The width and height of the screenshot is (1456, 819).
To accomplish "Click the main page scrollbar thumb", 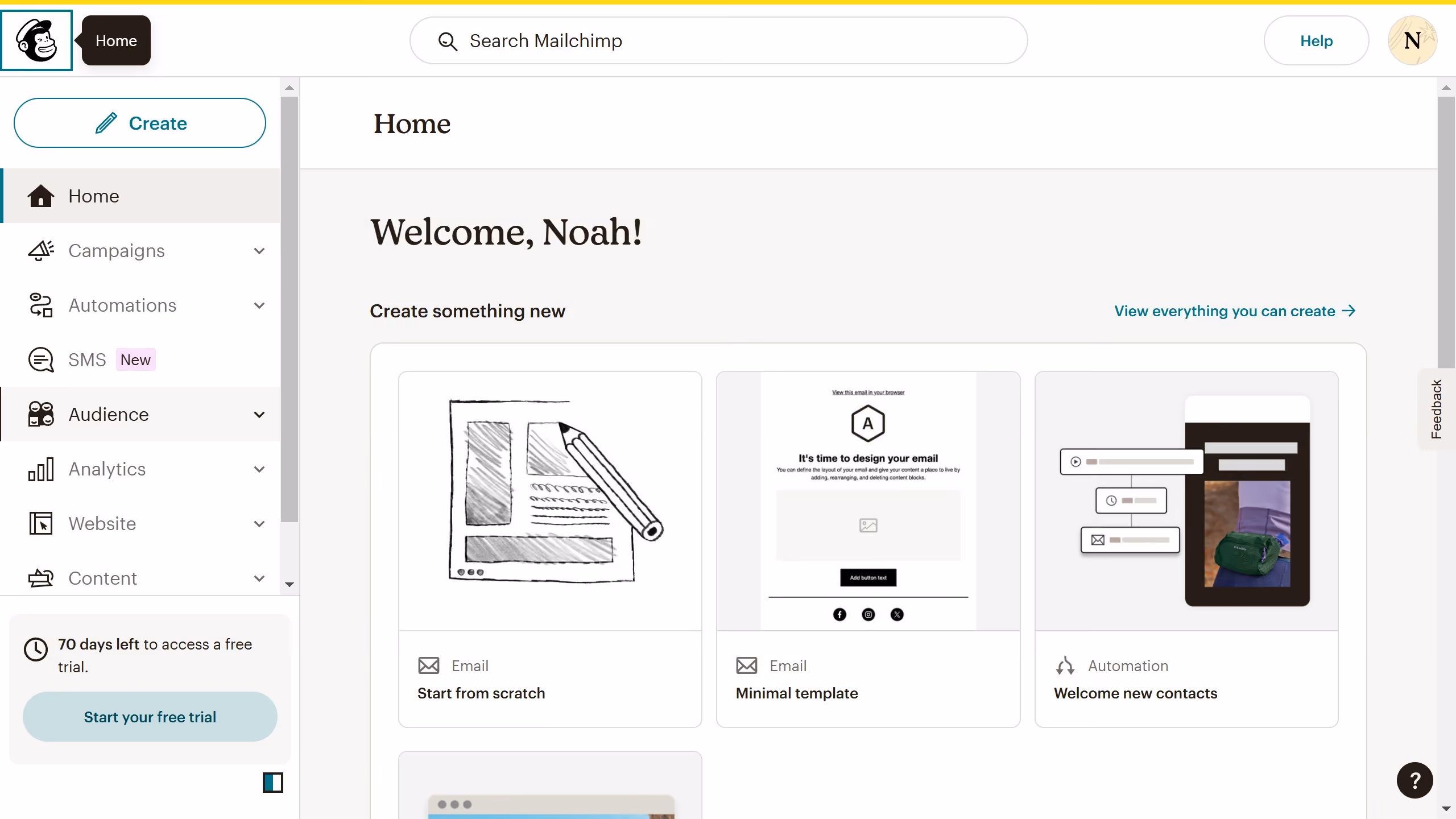I will point(1446,233).
